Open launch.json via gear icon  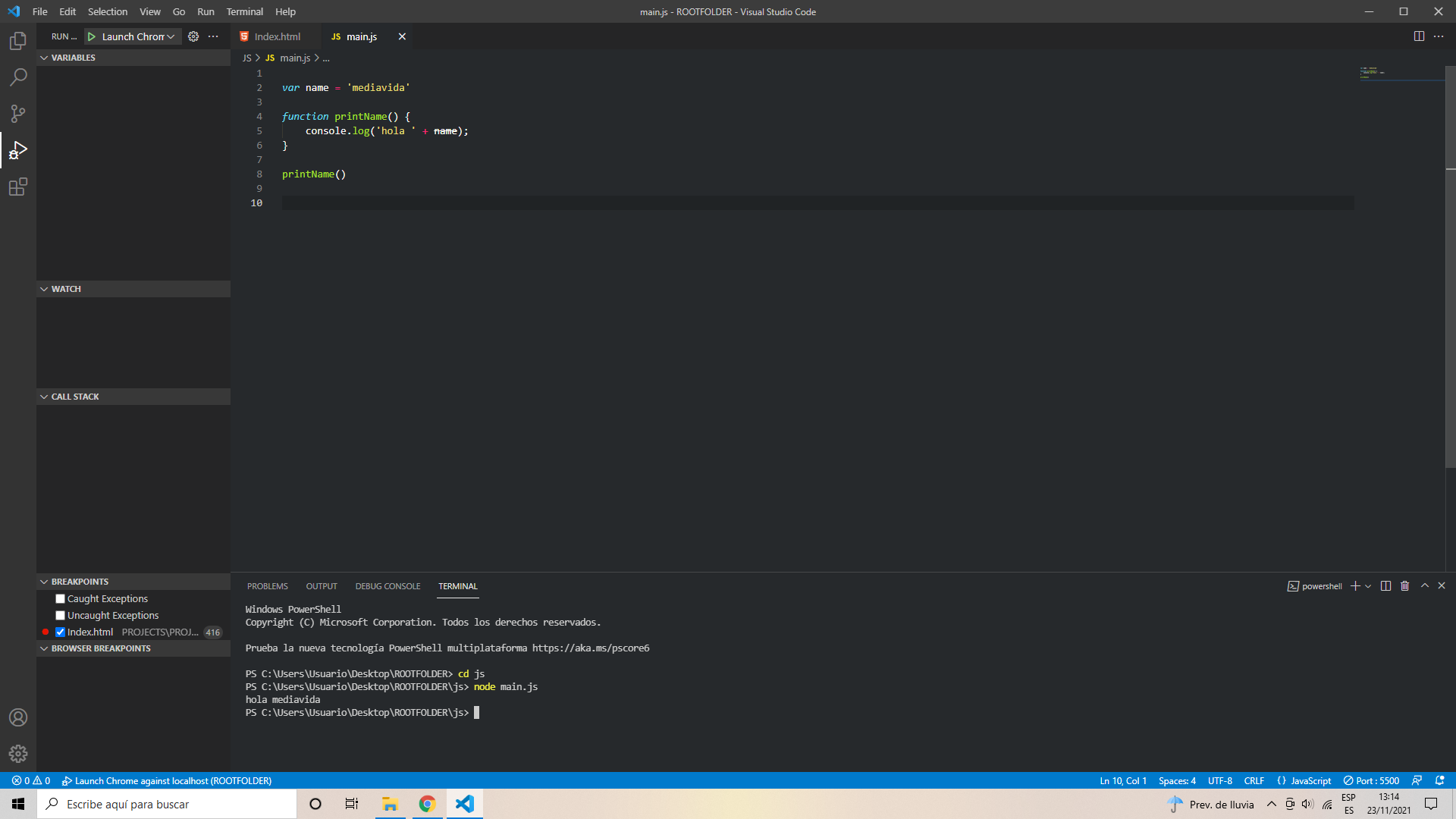click(193, 36)
